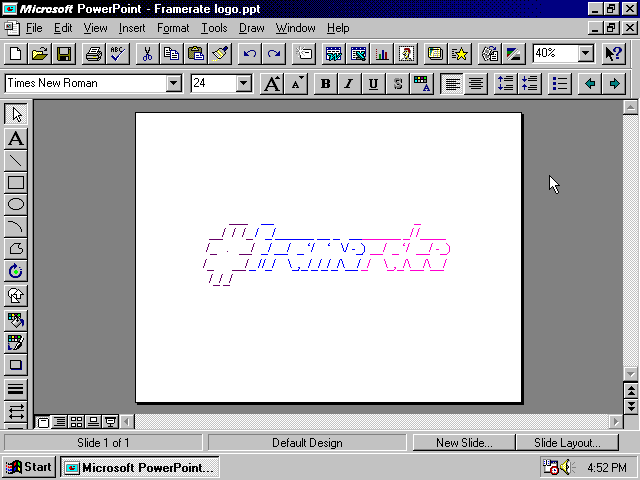Screen dimensions: 640x480
Task: Open the Insert menu
Action: [132, 28]
